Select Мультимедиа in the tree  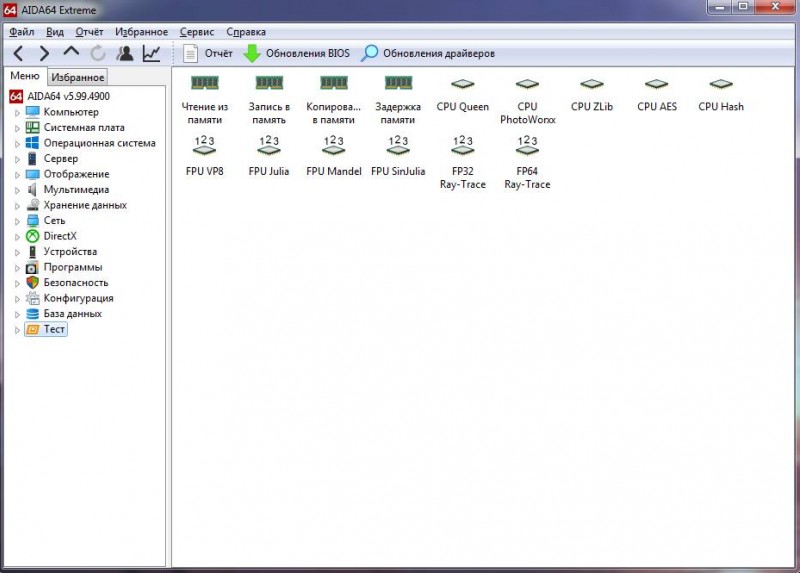(x=67, y=189)
